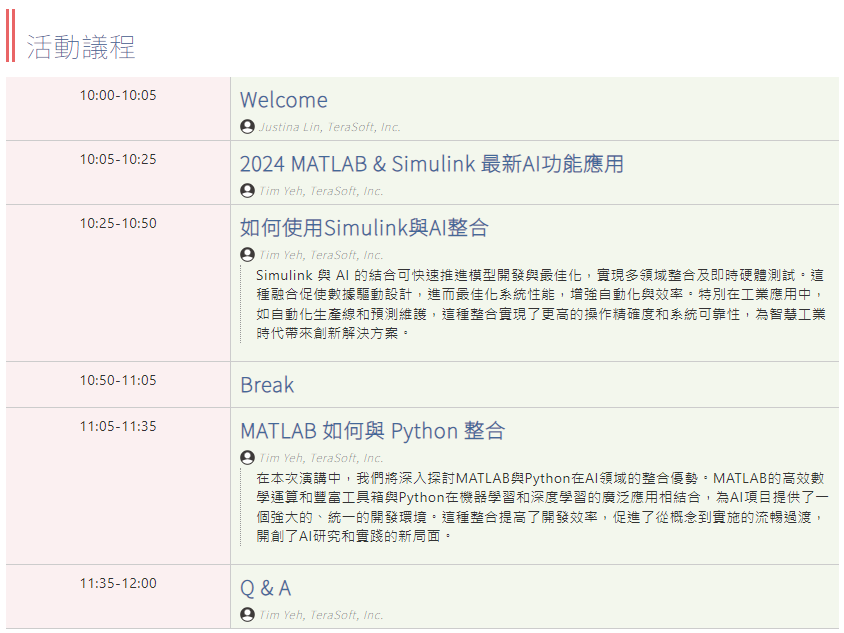Click the speaker icon under Welcome
844x633 pixels.
pyautogui.click(x=247, y=127)
